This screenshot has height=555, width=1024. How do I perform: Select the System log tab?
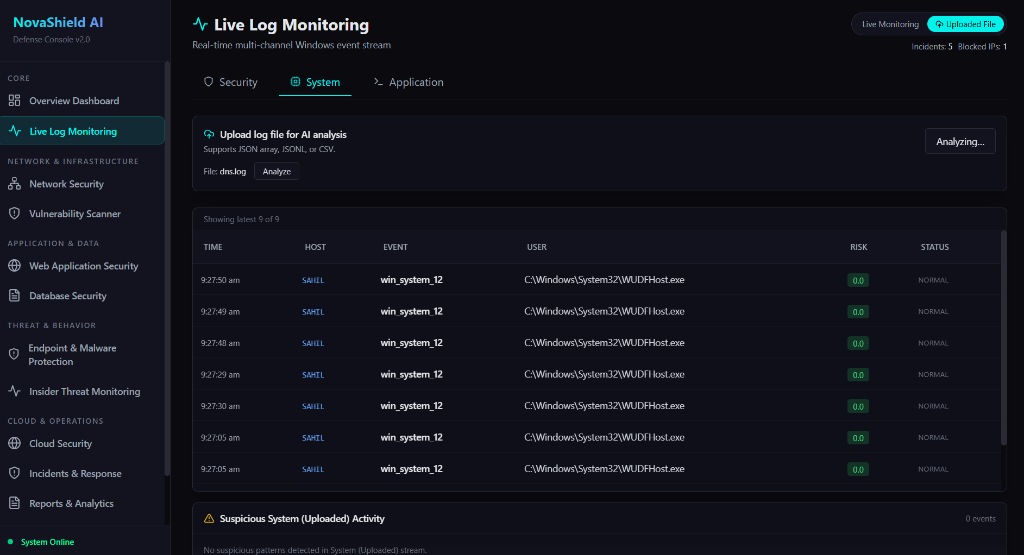click(x=315, y=82)
